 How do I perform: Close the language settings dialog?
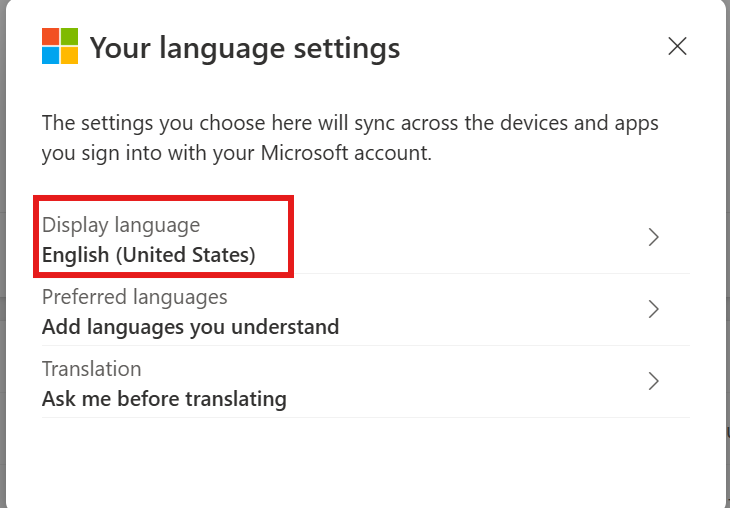(677, 46)
